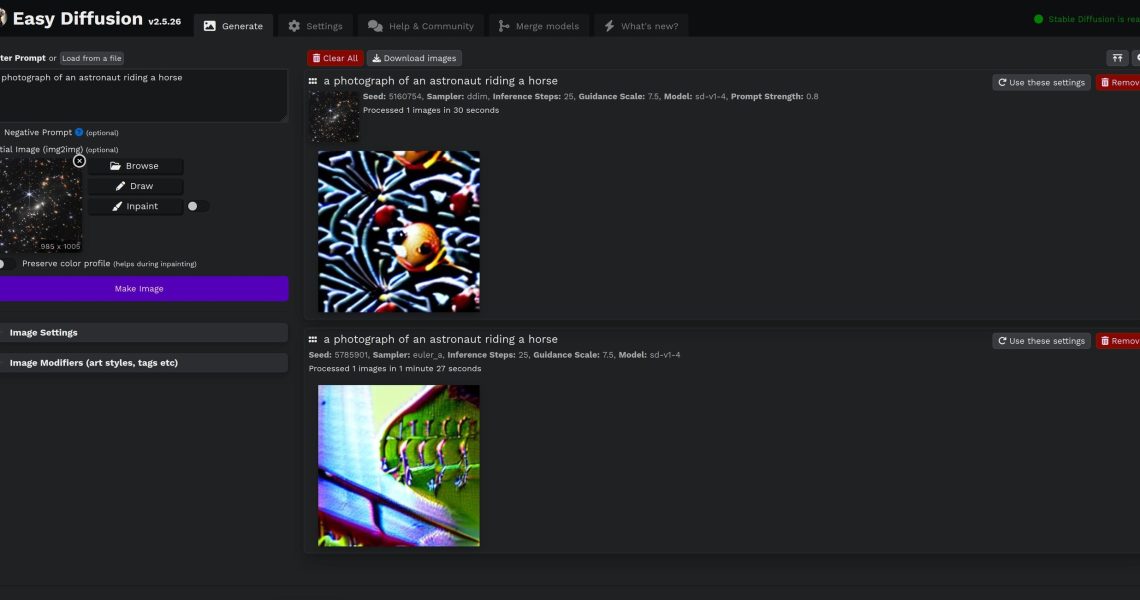Click small galaxy source thumbnail in first task
Screen dimensions: 1140x600
coord(334,116)
